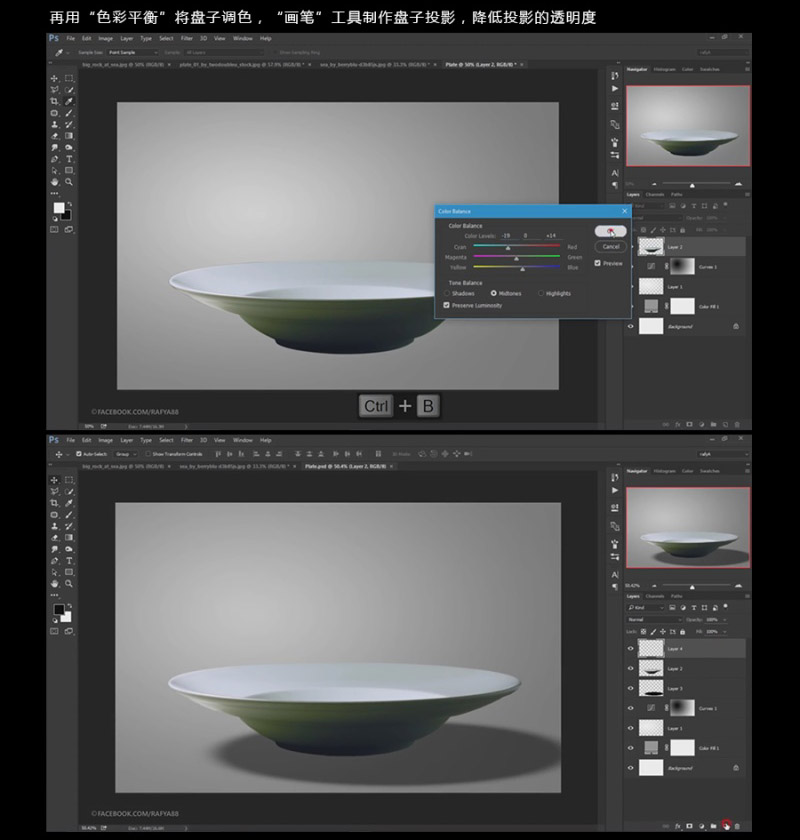Viewport: 800px width, 840px height.
Task: Add layer mask icon in lower Layers panel
Action: point(690,826)
